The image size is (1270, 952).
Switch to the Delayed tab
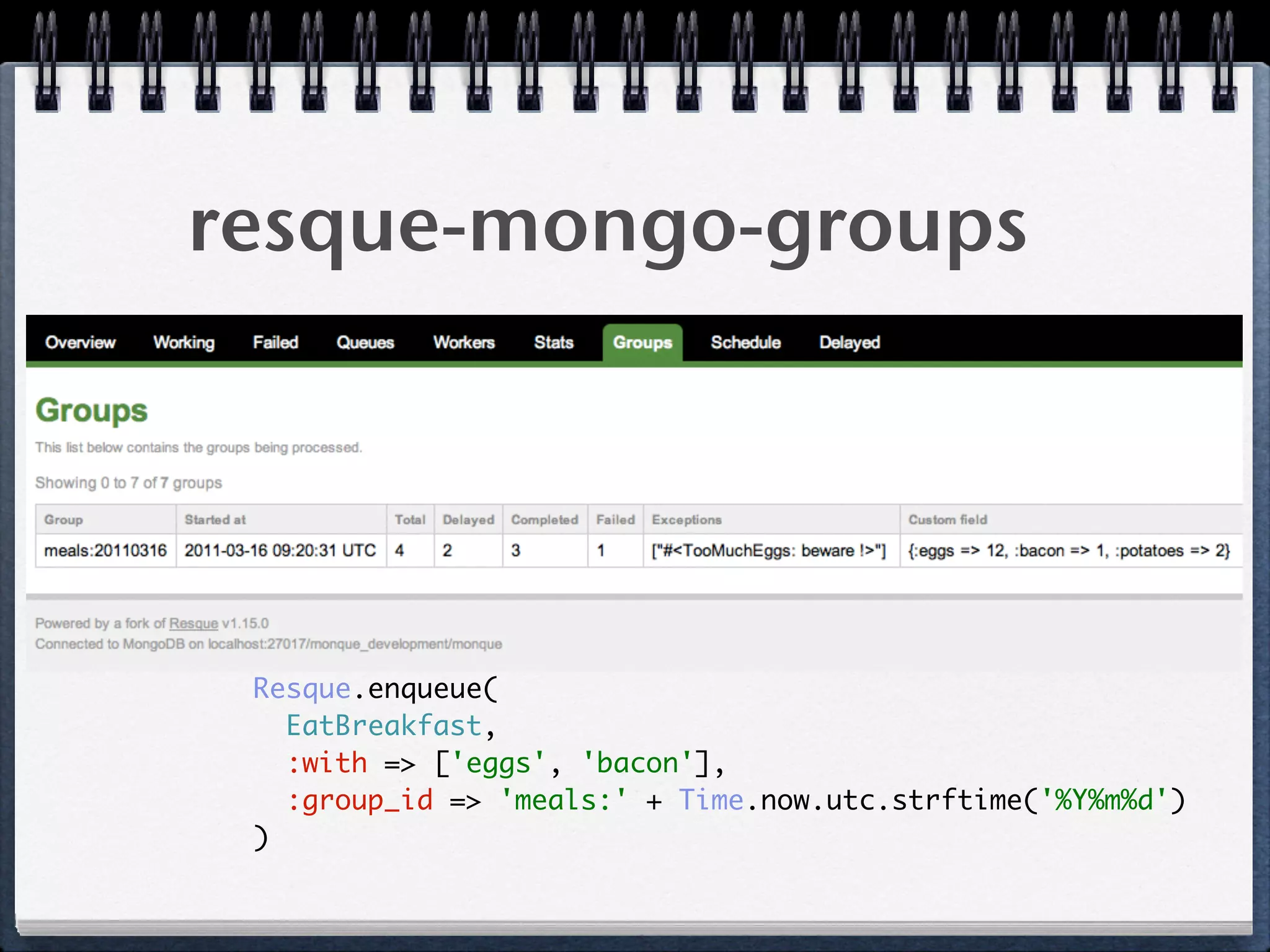pos(850,343)
